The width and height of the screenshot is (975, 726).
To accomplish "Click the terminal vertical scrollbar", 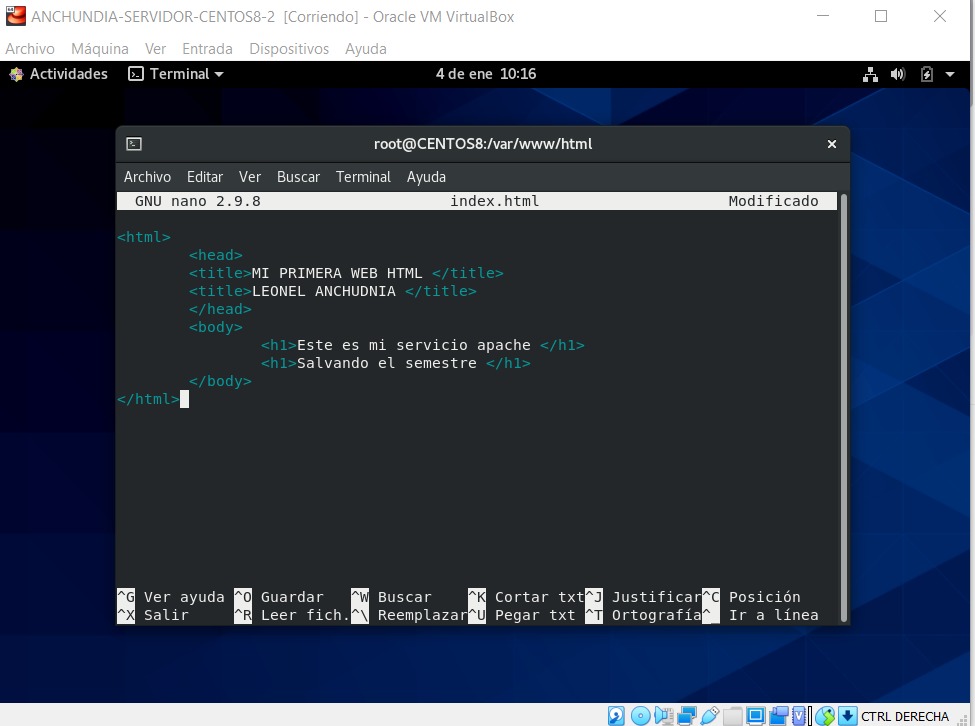I will (844, 407).
